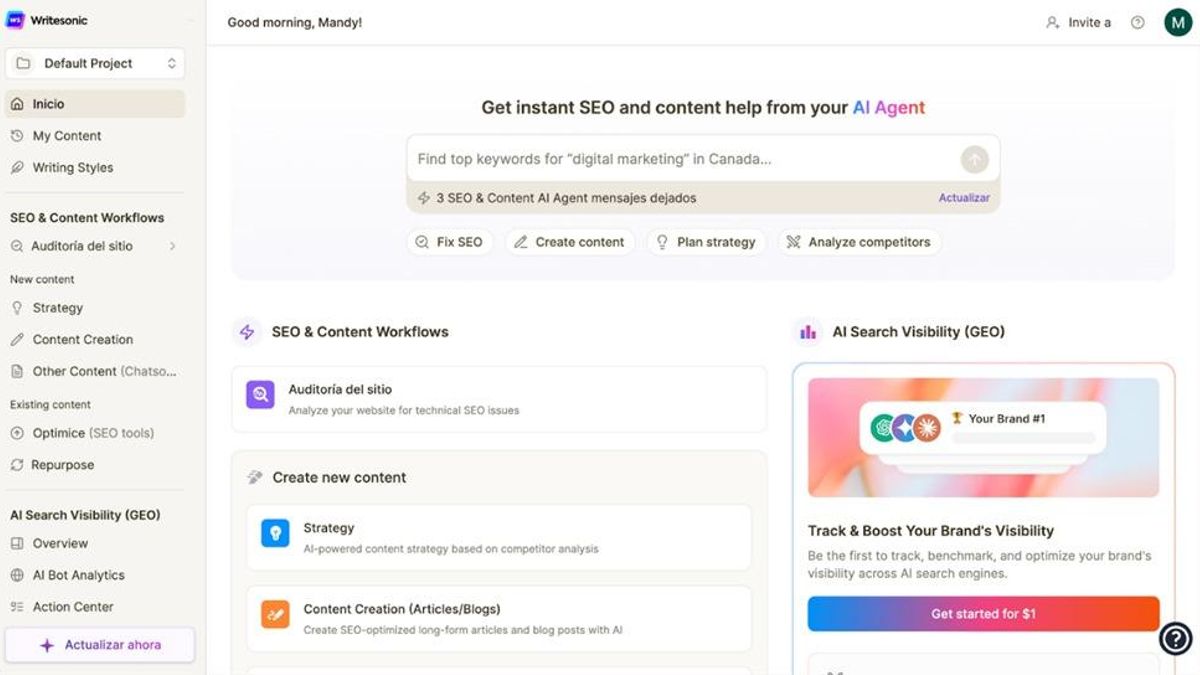Image resolution: width=1200 pixels, height=675 pixels.
Task: Click the orange Content Creation card icon
Action: [x=275, y=614]
